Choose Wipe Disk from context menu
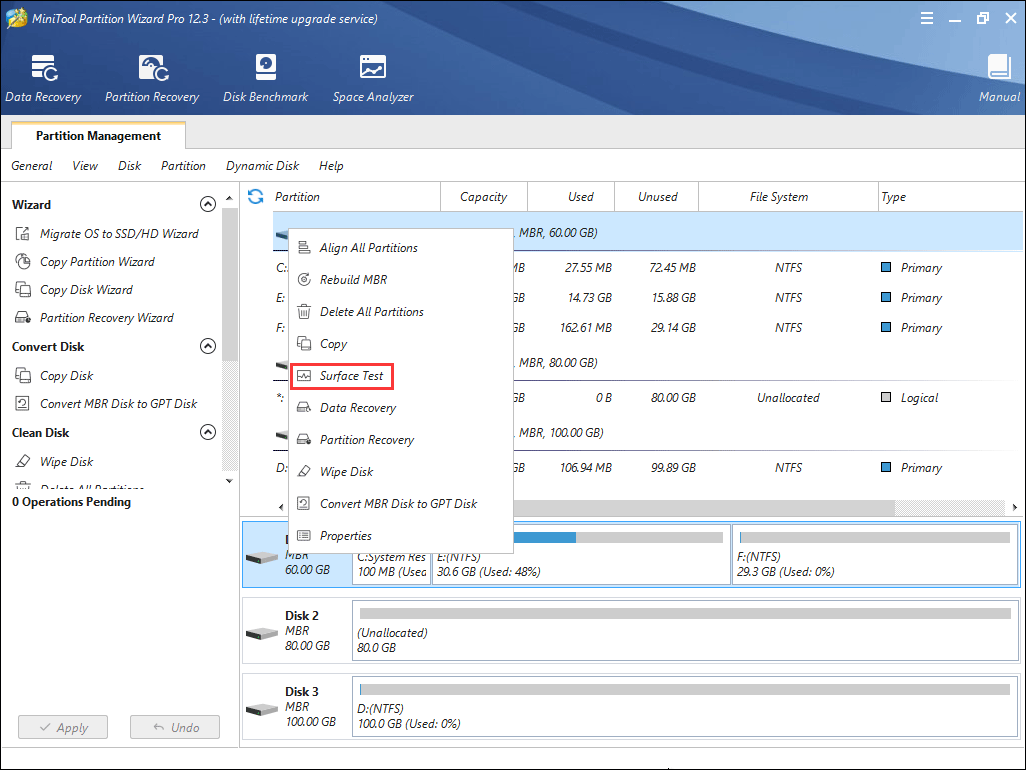 pyautogui.click(x=400, y=472)
